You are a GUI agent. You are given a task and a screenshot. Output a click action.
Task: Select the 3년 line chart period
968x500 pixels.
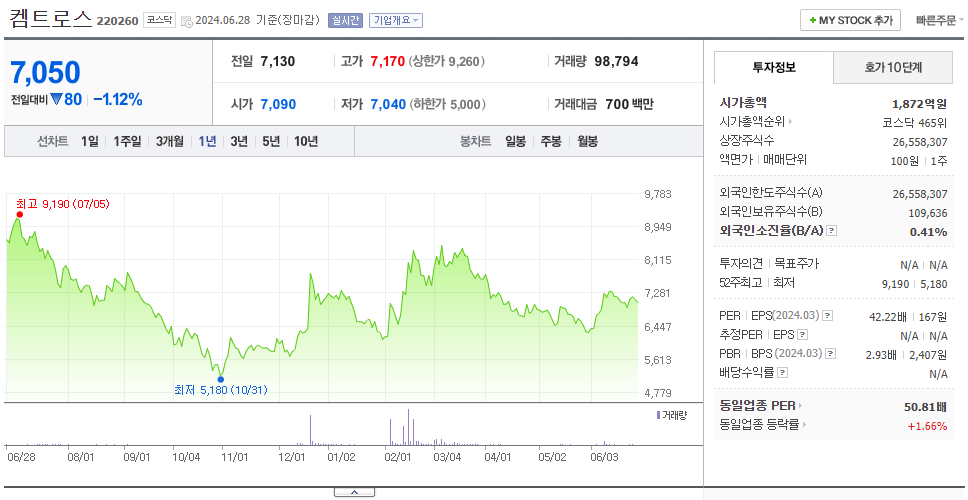click(239, 141)
